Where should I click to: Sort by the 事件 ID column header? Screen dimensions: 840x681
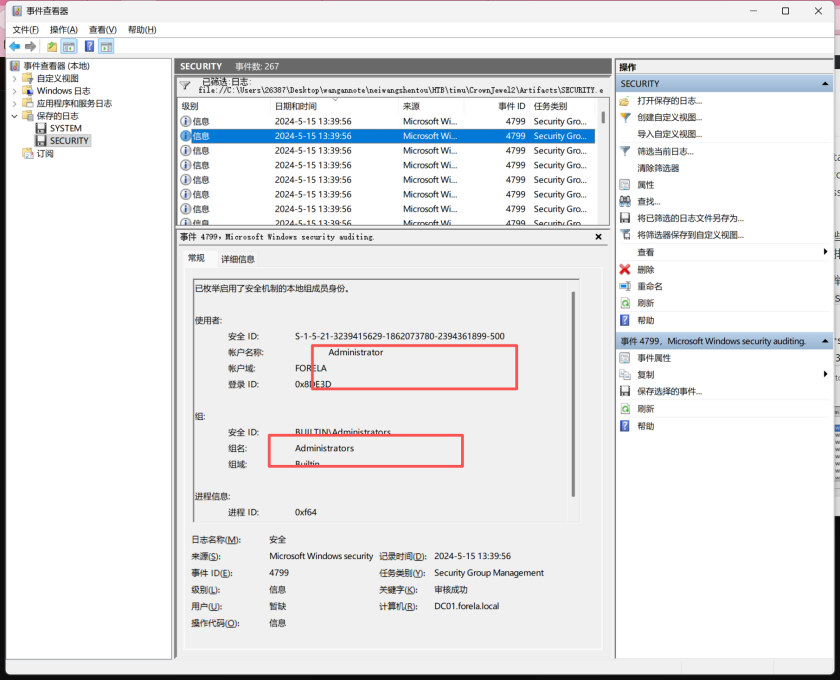512,106
